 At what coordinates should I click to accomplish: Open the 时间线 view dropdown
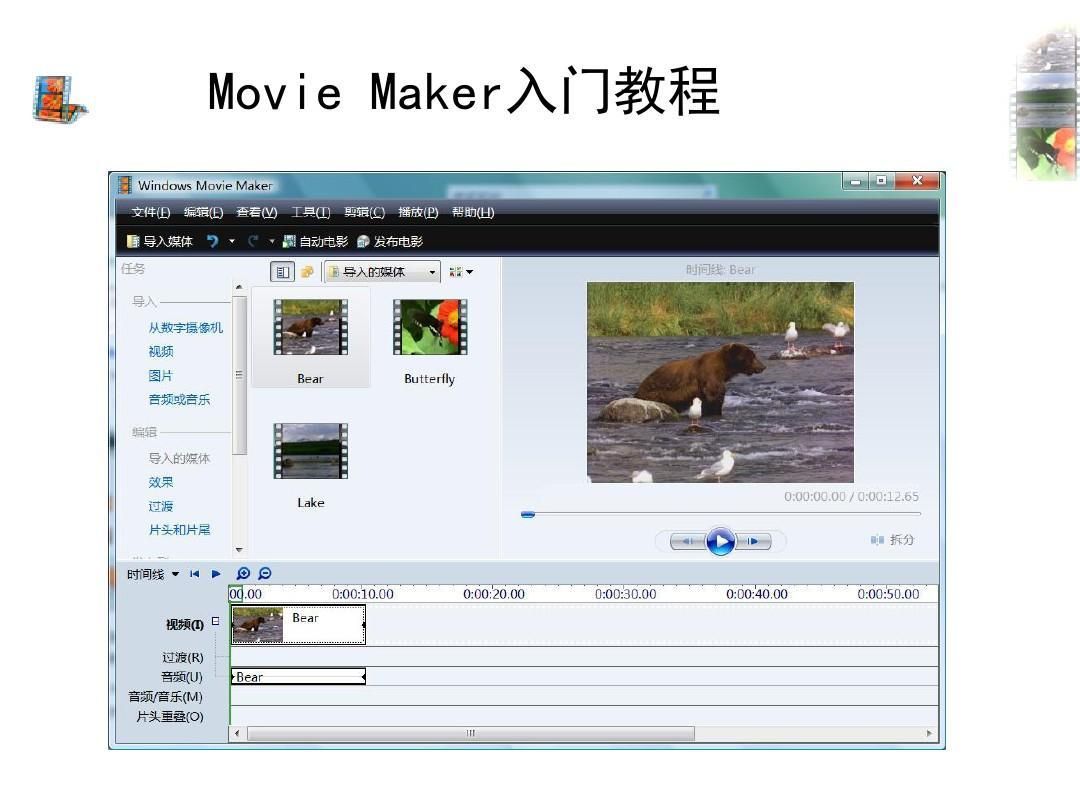pyautogui.click(x=153, y=574)
